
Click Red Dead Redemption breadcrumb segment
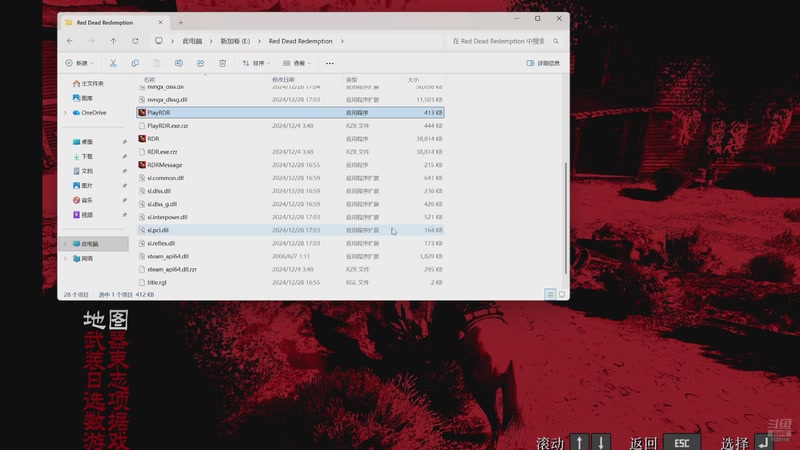tap(301, 41)
